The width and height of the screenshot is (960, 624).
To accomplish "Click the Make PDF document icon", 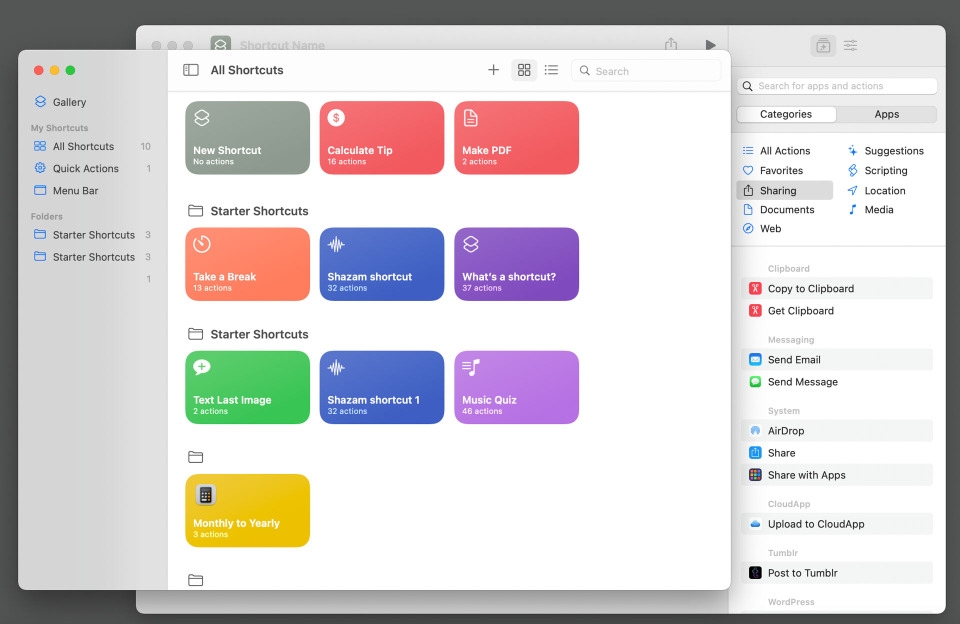I will point(470,118).
